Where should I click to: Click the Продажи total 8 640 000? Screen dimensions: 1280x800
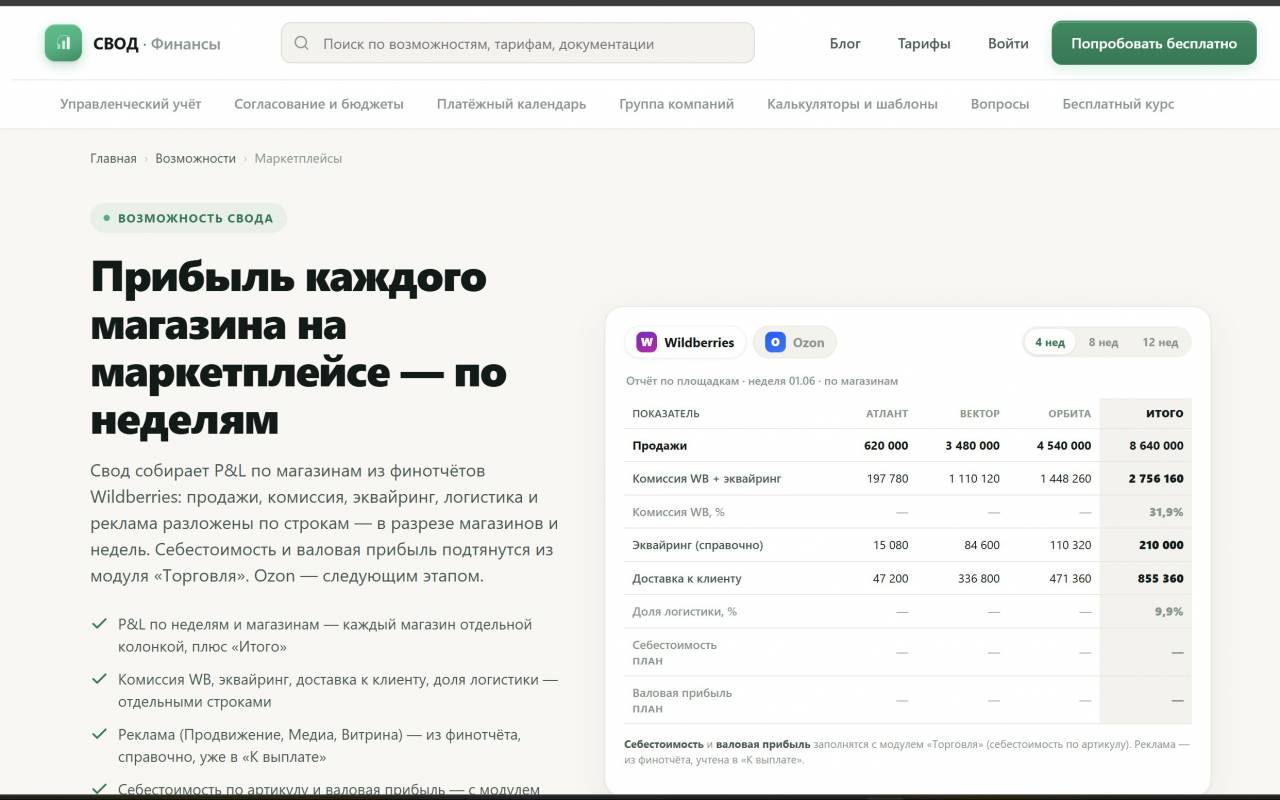tap(1156, 445)
